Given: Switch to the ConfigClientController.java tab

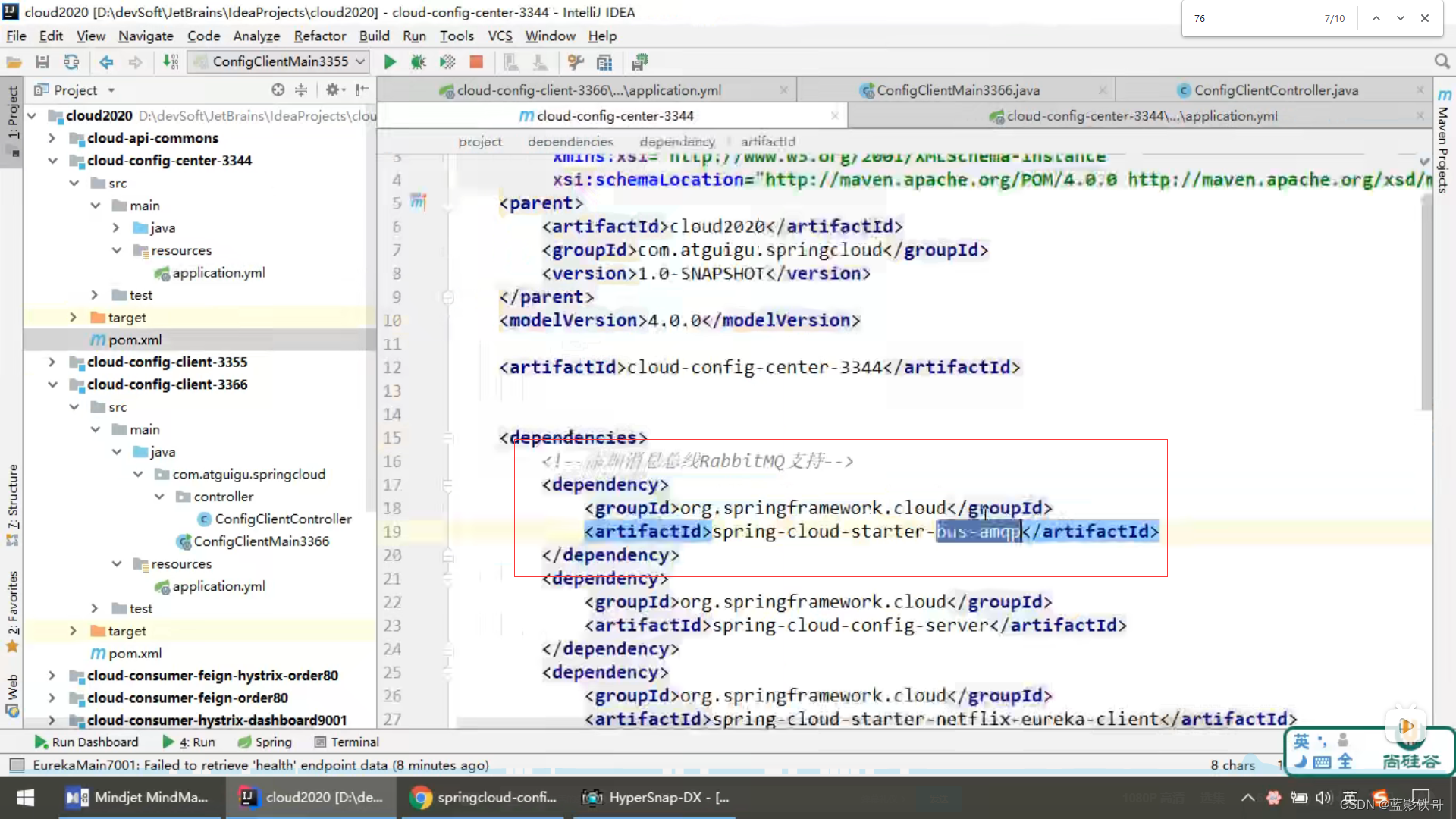Looking at the screenshot, I should tap(1276, 90).
